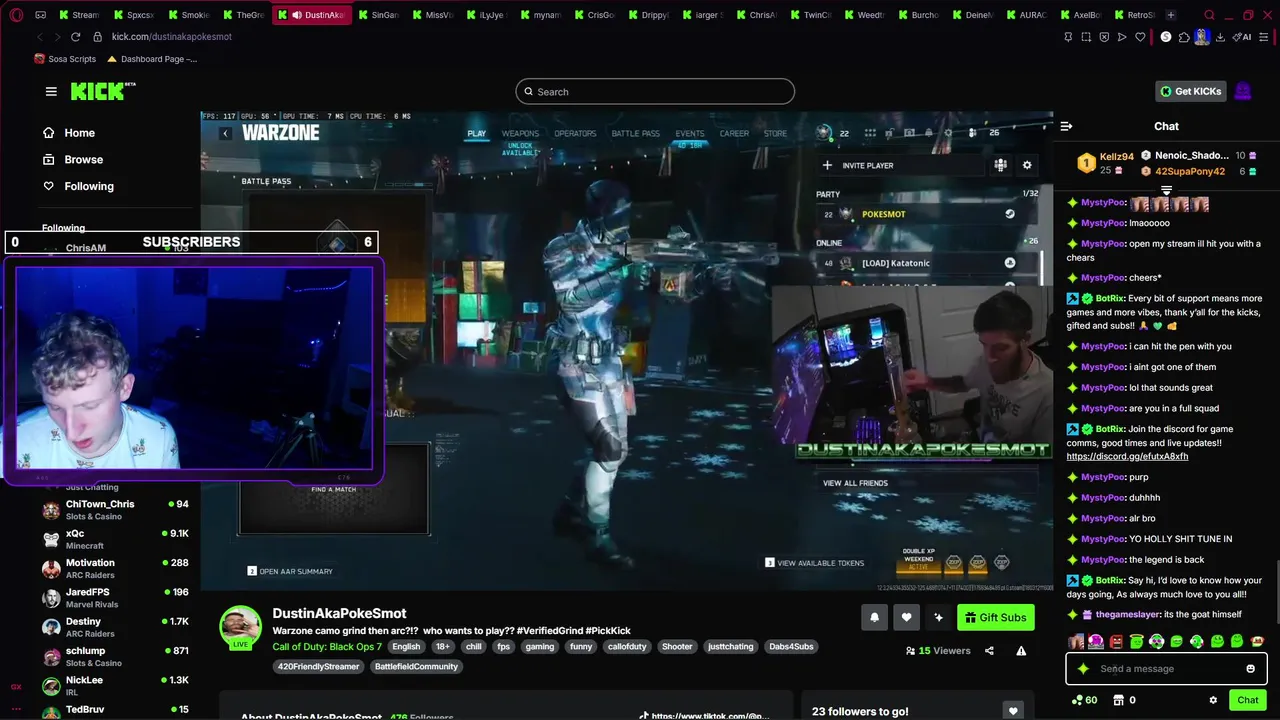Click the browser AI assistant icon
The width and height of the screenshot is (1280, 720).
[x=1243, y=37]
